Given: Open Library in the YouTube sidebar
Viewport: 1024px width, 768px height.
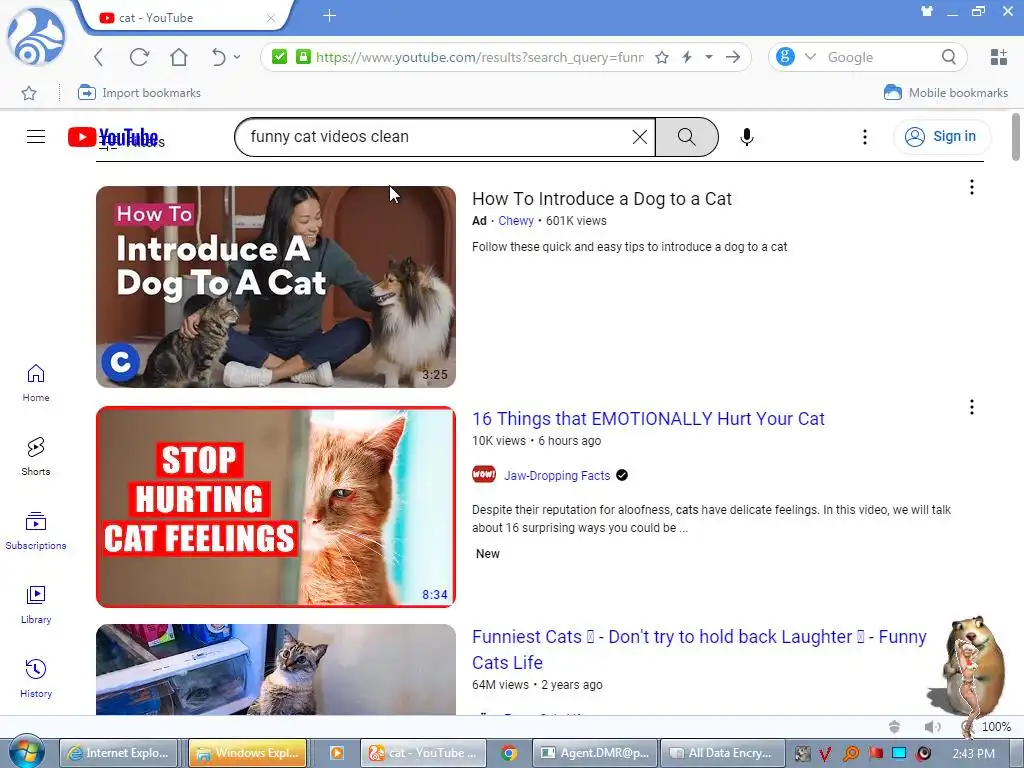Looking at the screenshot, I should click(x=36, y=605).
